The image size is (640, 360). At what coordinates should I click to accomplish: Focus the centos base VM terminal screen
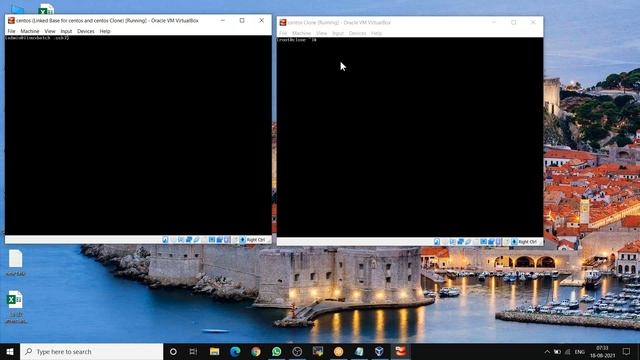coord(138,135)
